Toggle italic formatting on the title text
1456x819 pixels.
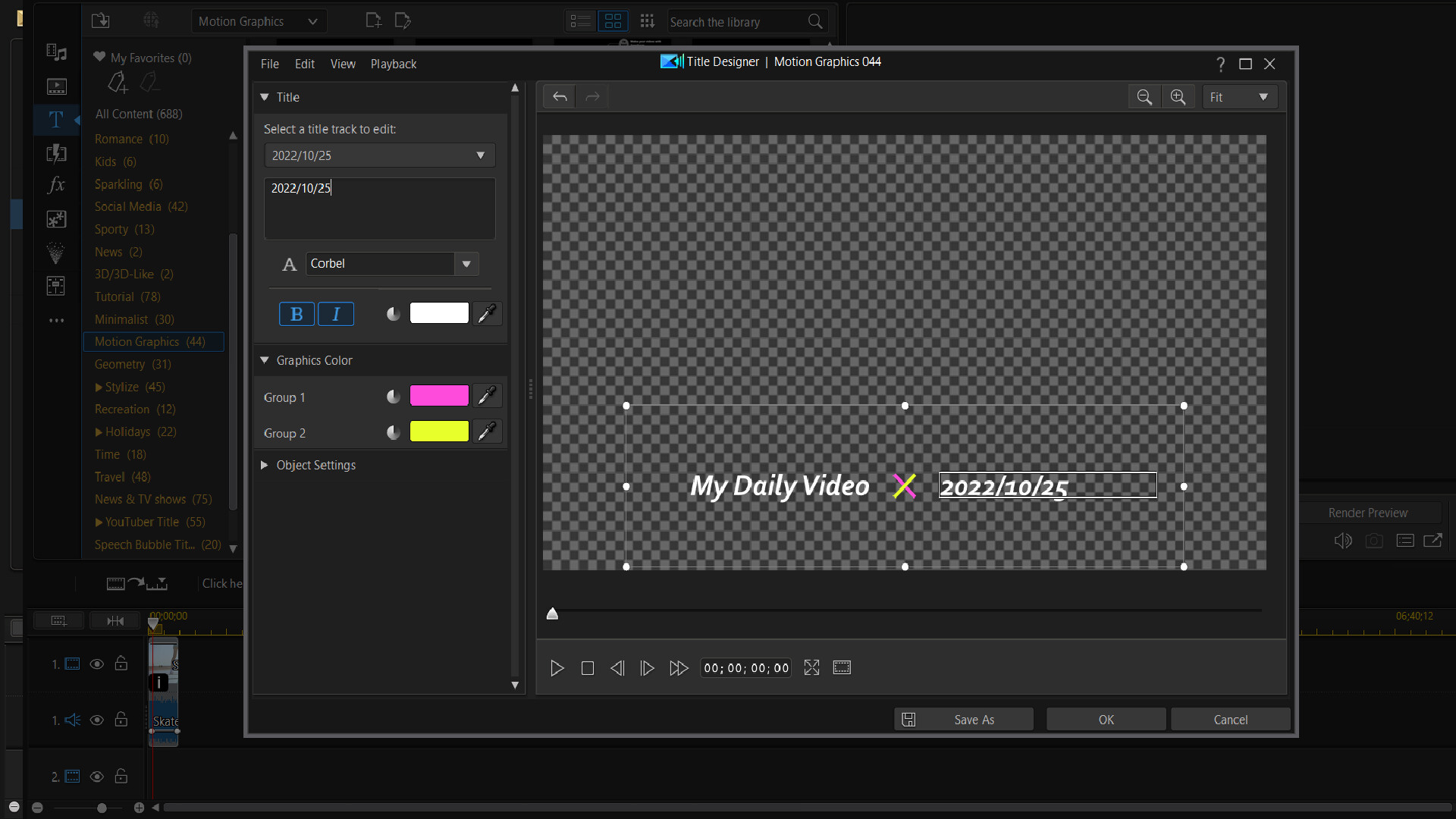336,313
